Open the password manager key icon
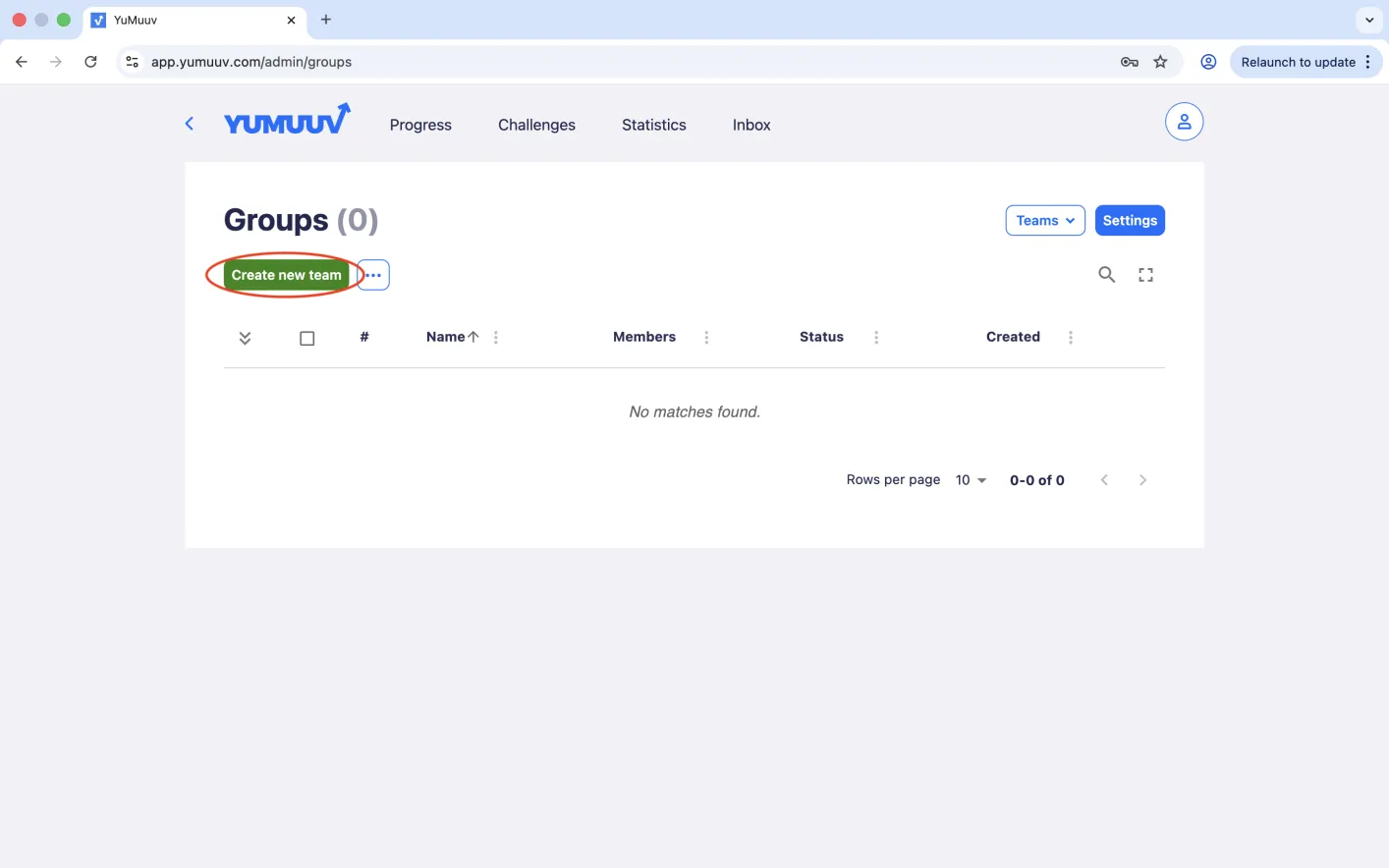 click(1130, 62)
